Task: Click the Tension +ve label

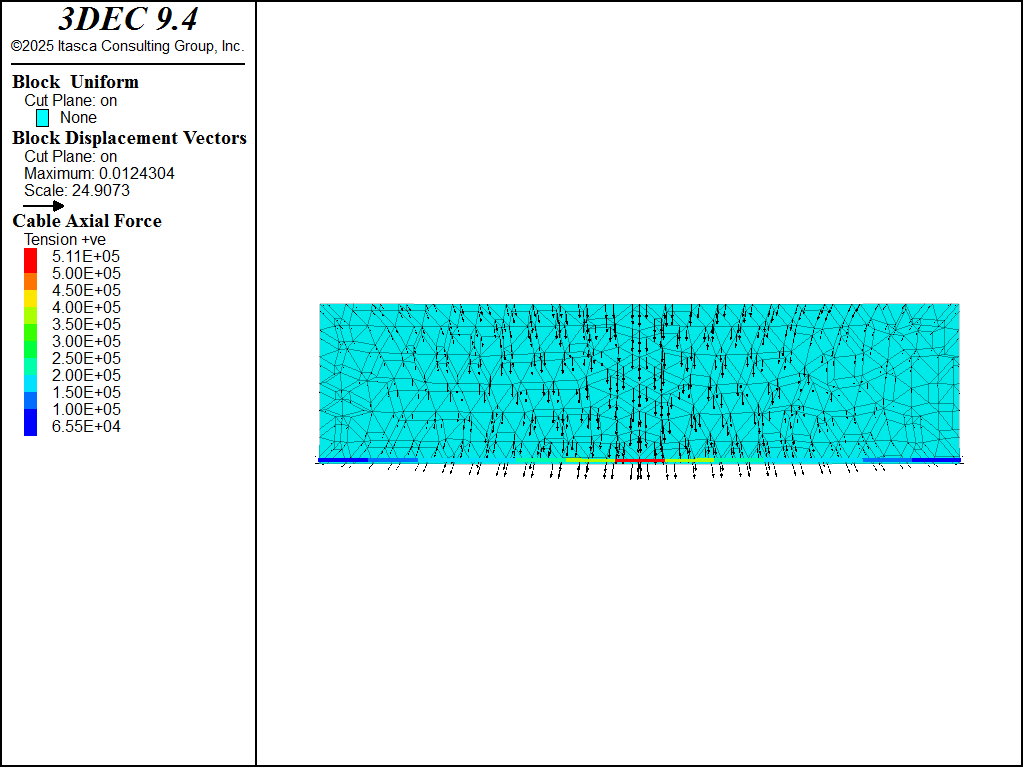Action: [x=65, y=240]
